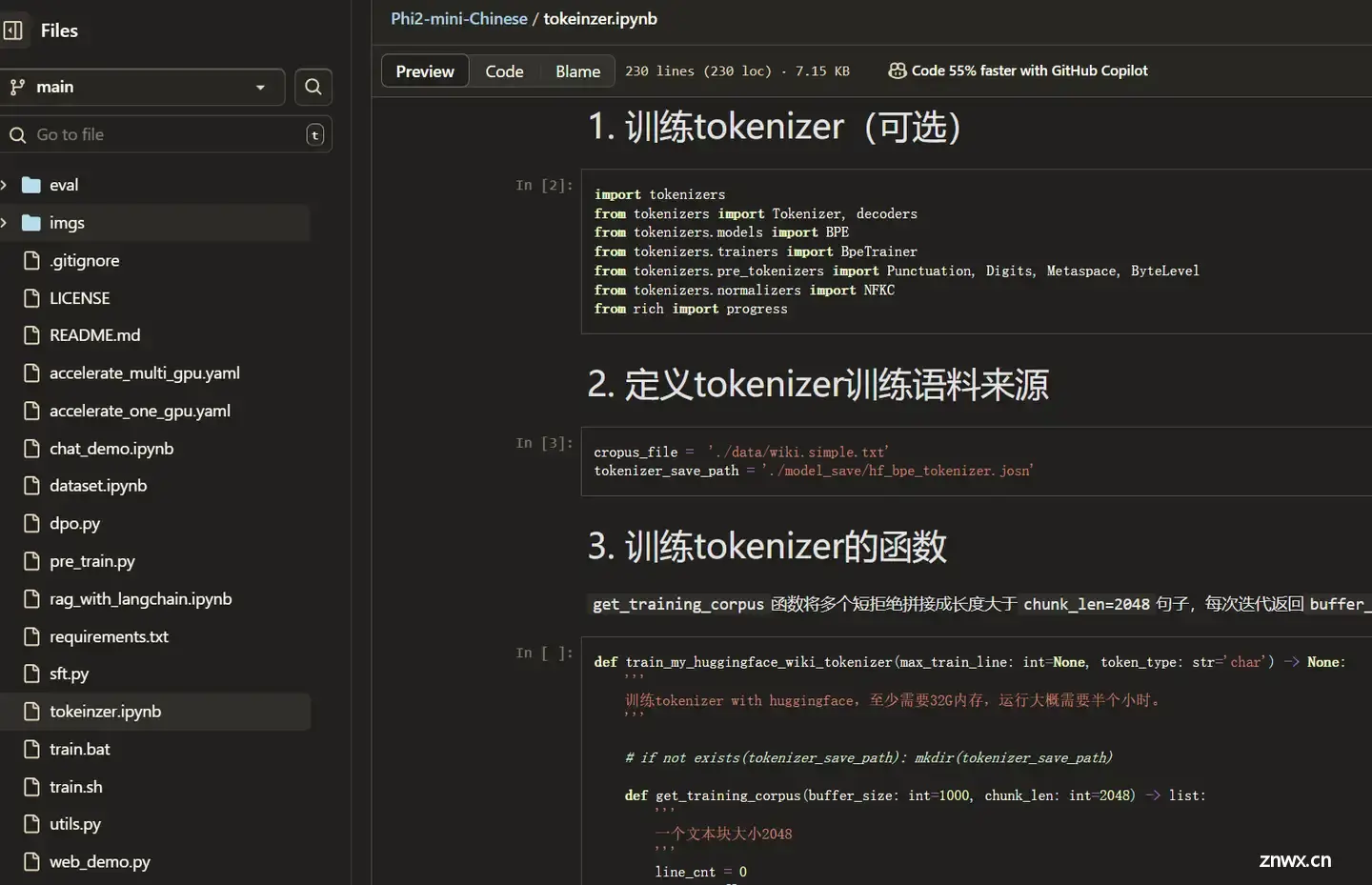
Task: Open requirements.txt file
Action: click(x=109, y=636)
